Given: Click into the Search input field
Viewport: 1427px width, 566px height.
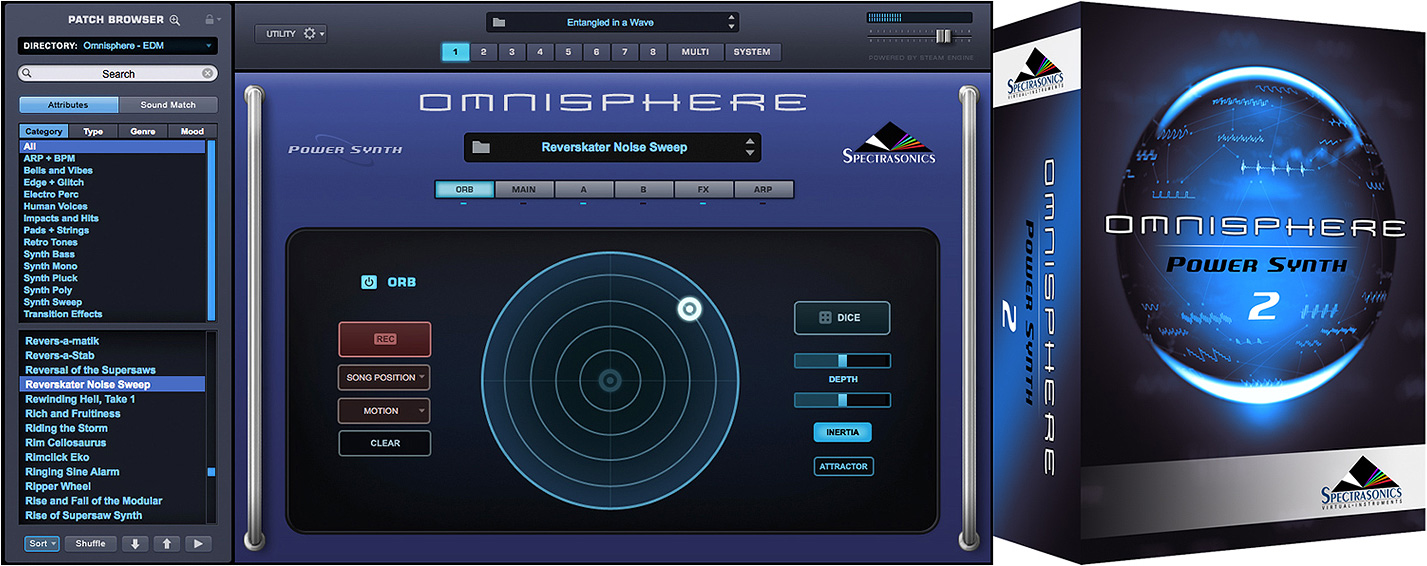Looking at the screenshot, I should (x=118, y=73).
